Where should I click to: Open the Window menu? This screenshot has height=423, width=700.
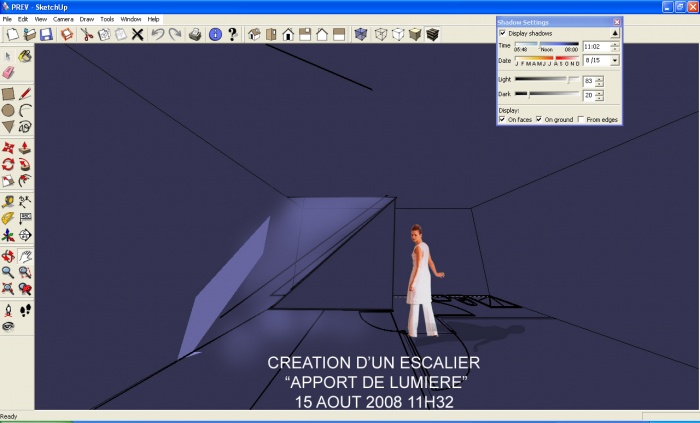(131, 19)
